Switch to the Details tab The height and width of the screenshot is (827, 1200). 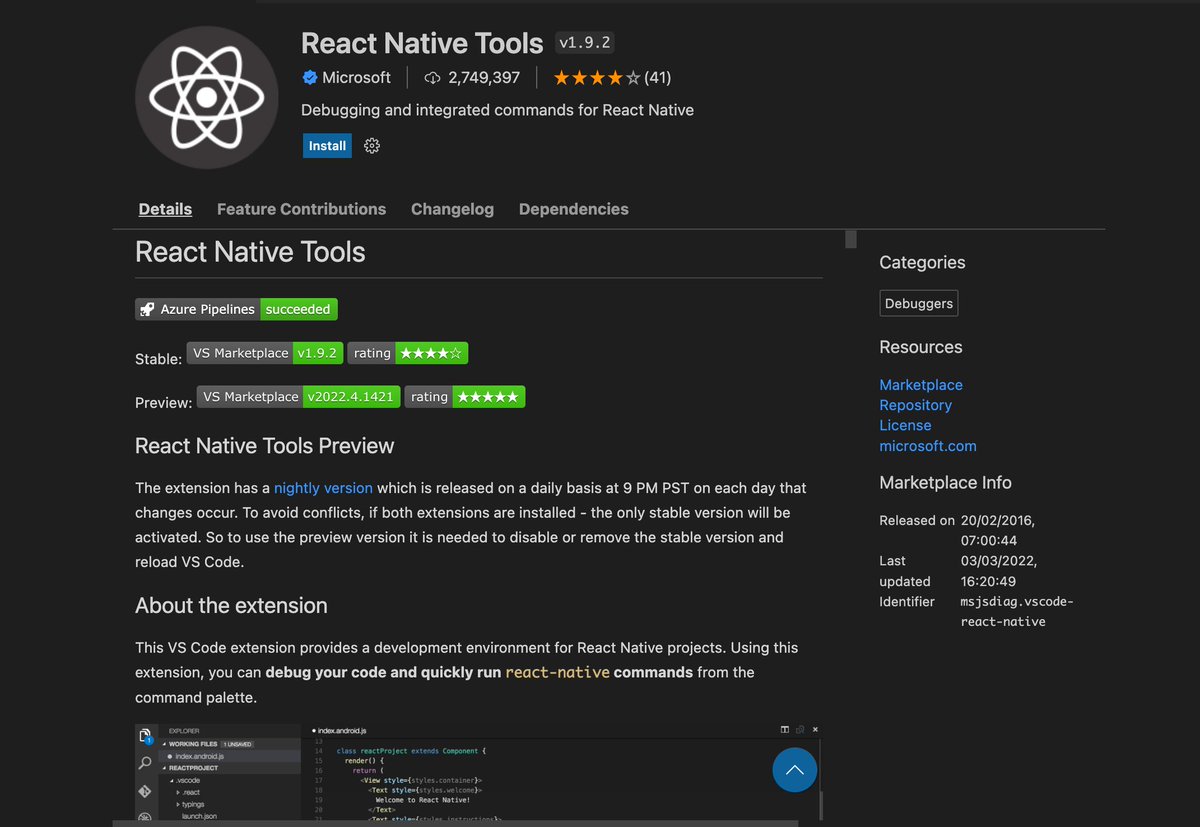click(165, 209)
